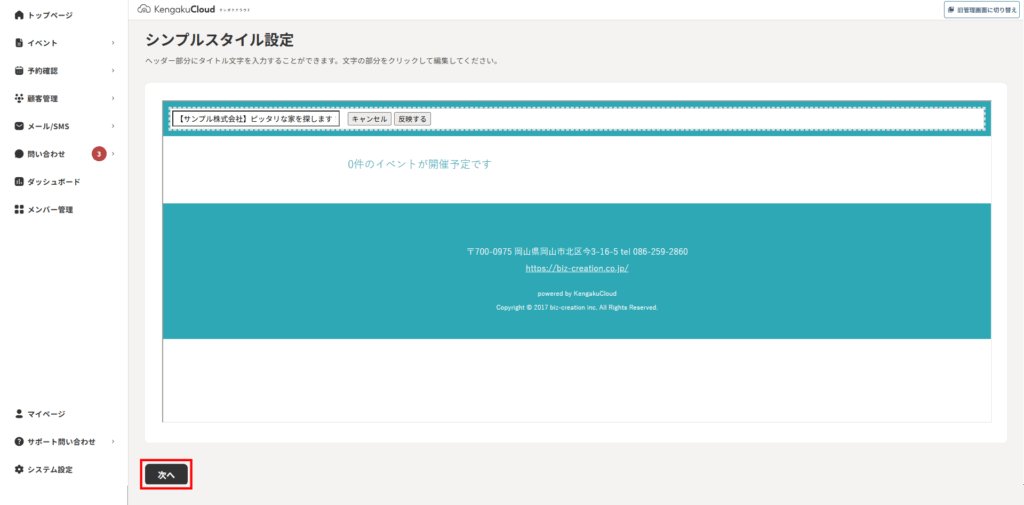Viewport: 1024px width, 505px height.
Task: Click the KengakuCloud cloud logo icon
Action: pos(145,10)
